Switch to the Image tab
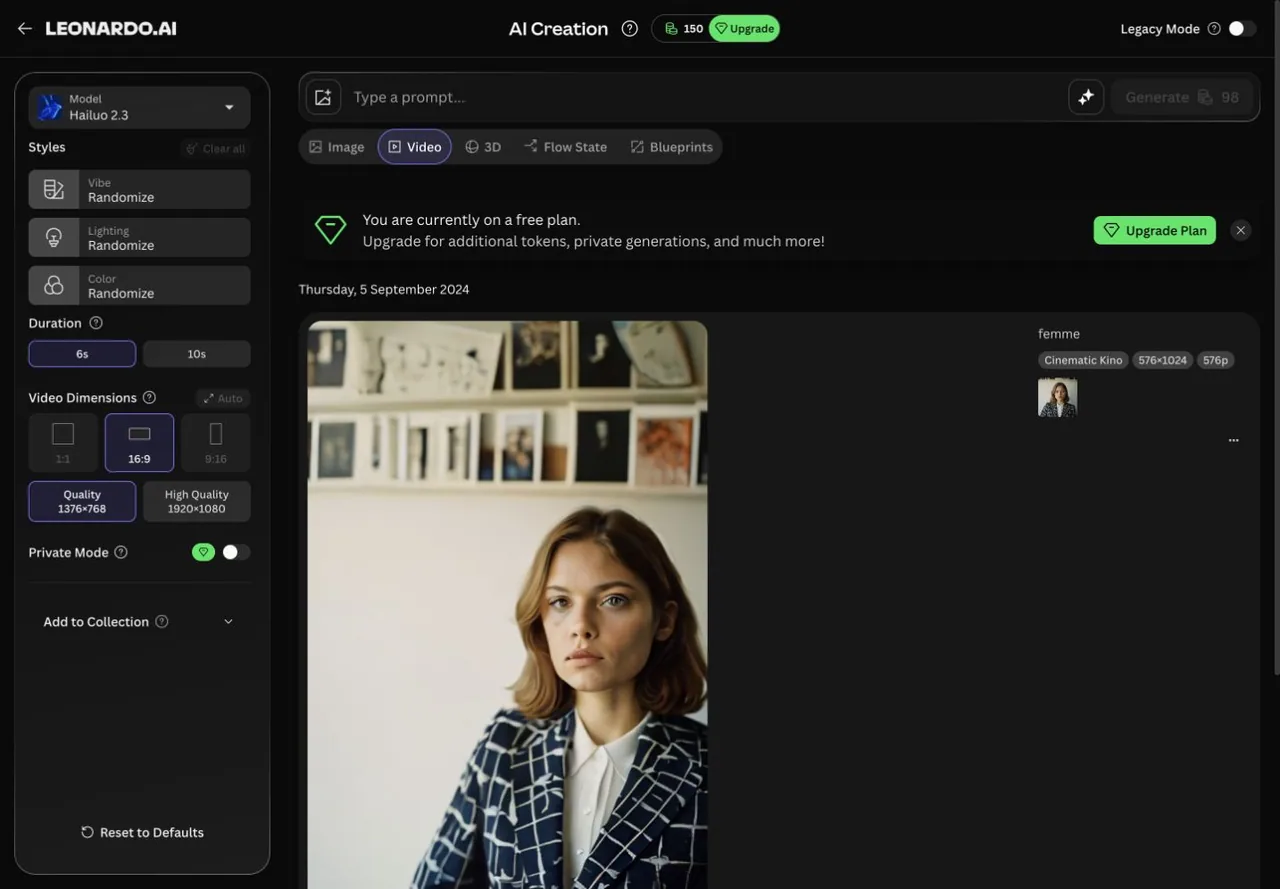This screenshot has width=1280, height=889. tap(337, 147)
